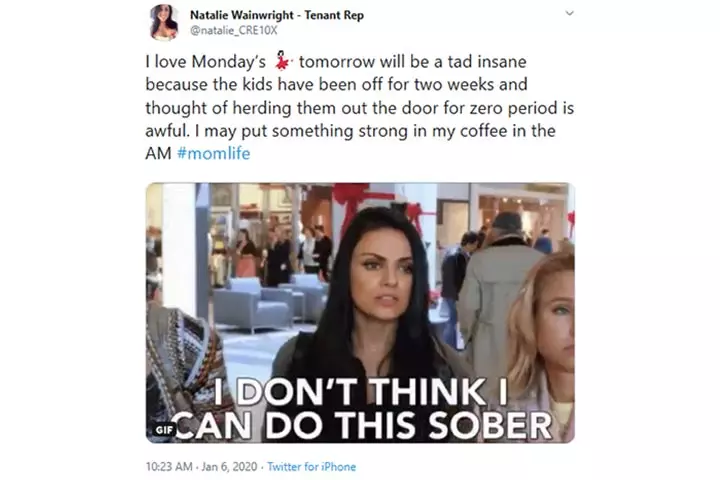Select the Jan 6, 2020 date

[x=229, y=467]
